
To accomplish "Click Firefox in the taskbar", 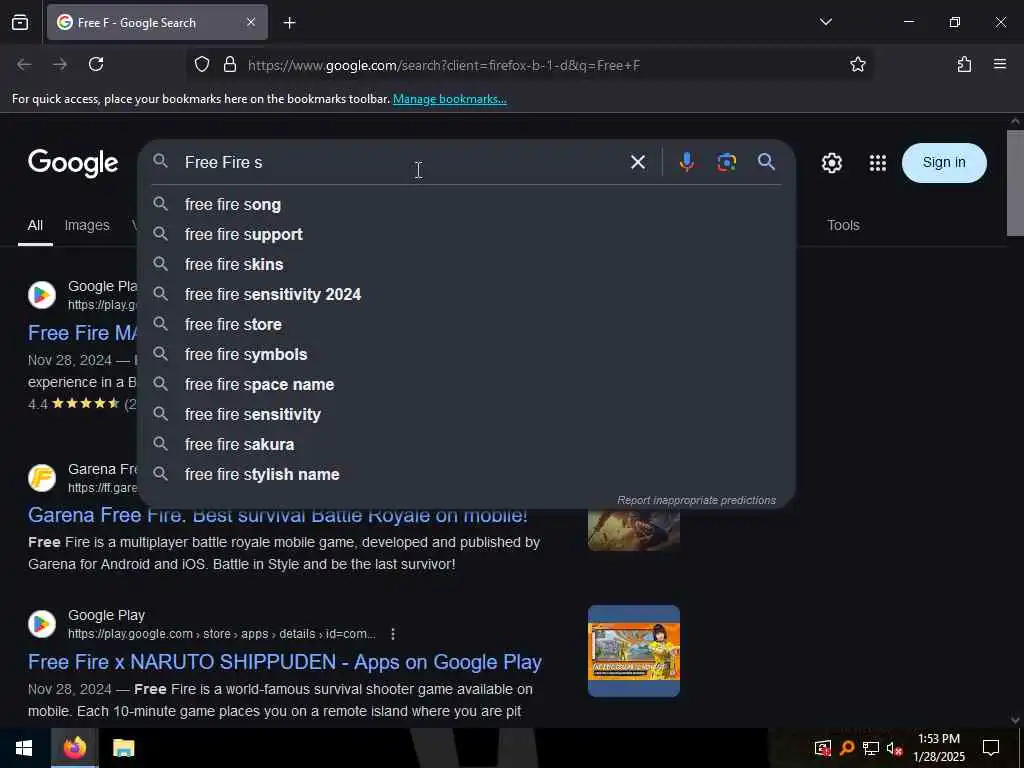I will click(x=74, y=748).
